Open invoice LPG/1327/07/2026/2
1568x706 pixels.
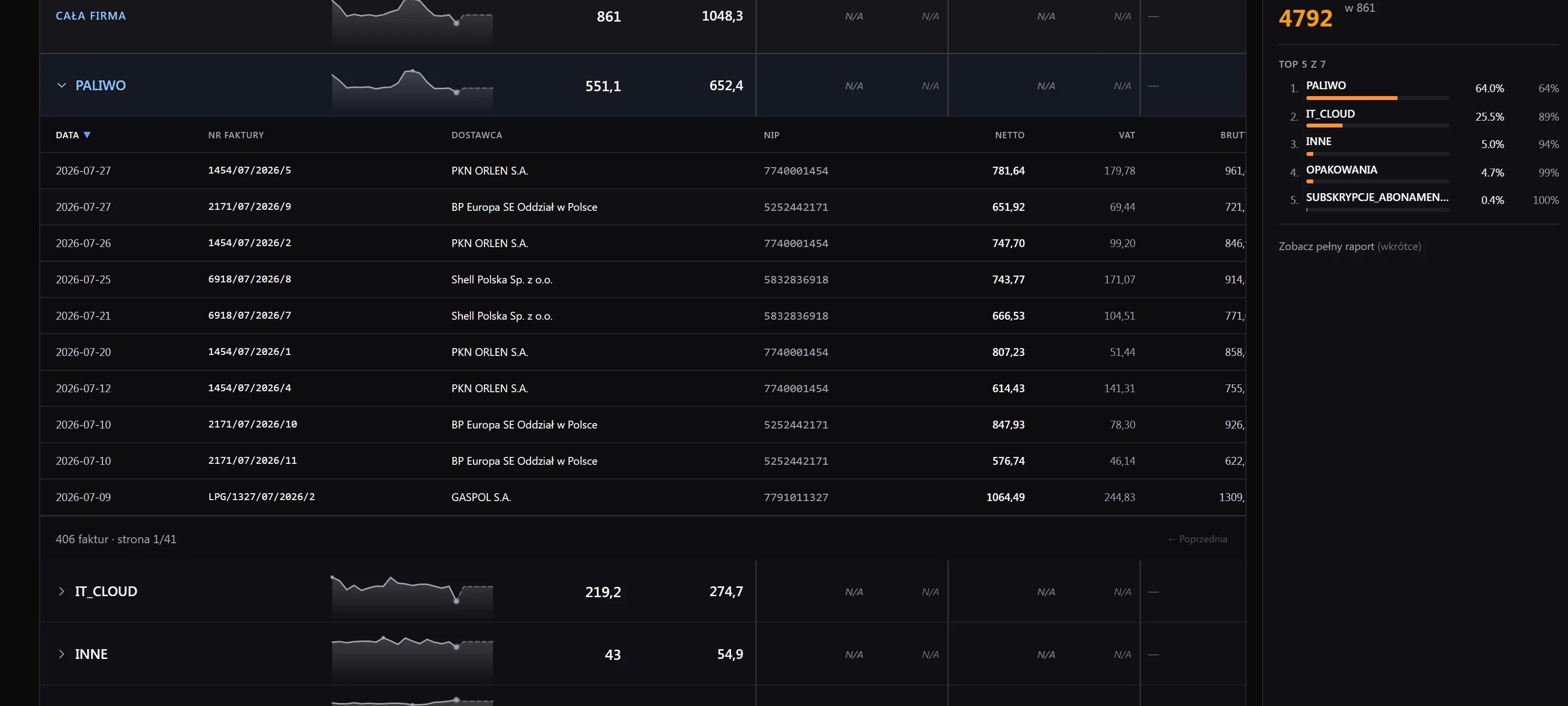pos(262,497)
